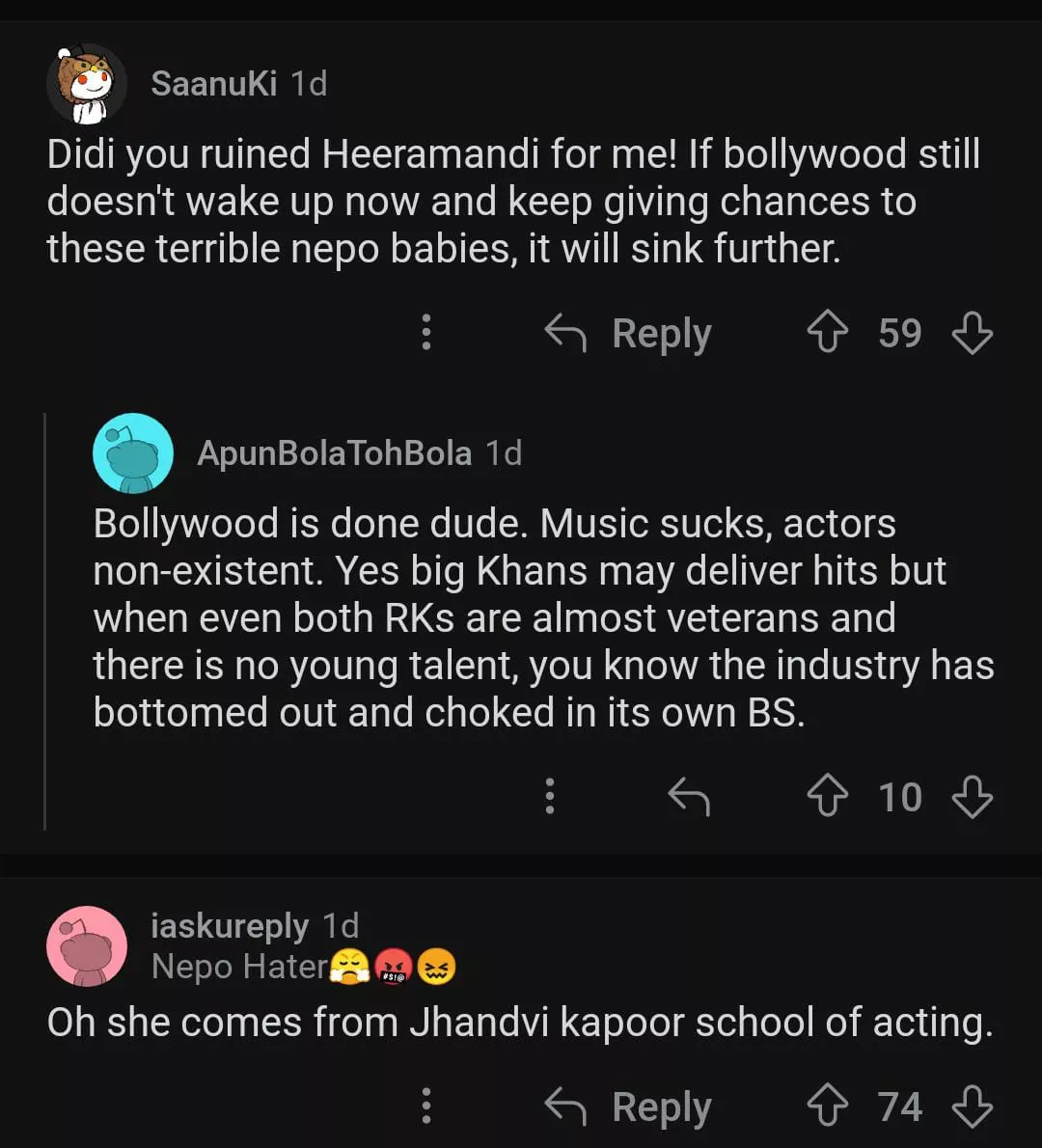Viewport: 1042px width, 1148px height.
Task: Upvote SaanuKi's Heeramandi comment
Action: [827, 334]
